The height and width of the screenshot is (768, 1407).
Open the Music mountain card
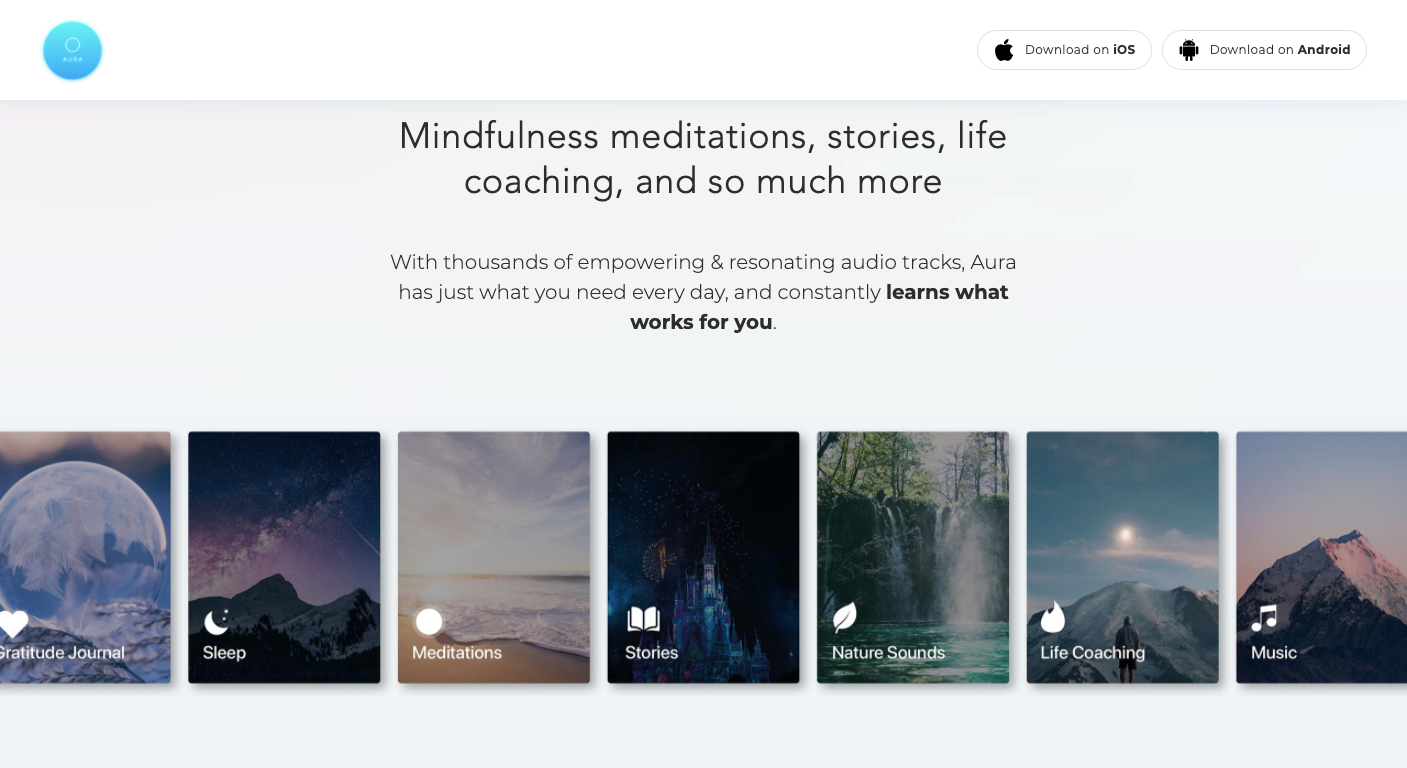coord(1322,557)
